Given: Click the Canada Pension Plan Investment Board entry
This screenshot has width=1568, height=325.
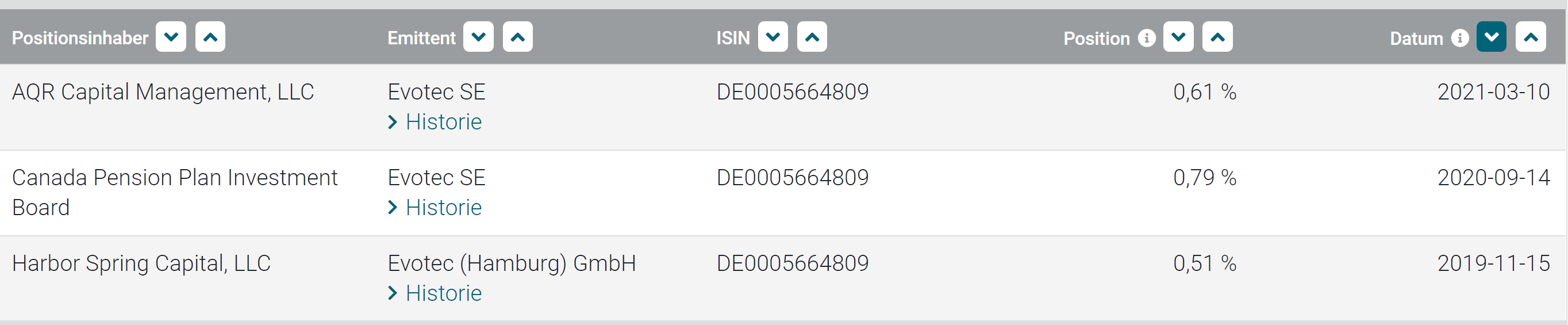Looking at the screenshot, I should point(175,192).
